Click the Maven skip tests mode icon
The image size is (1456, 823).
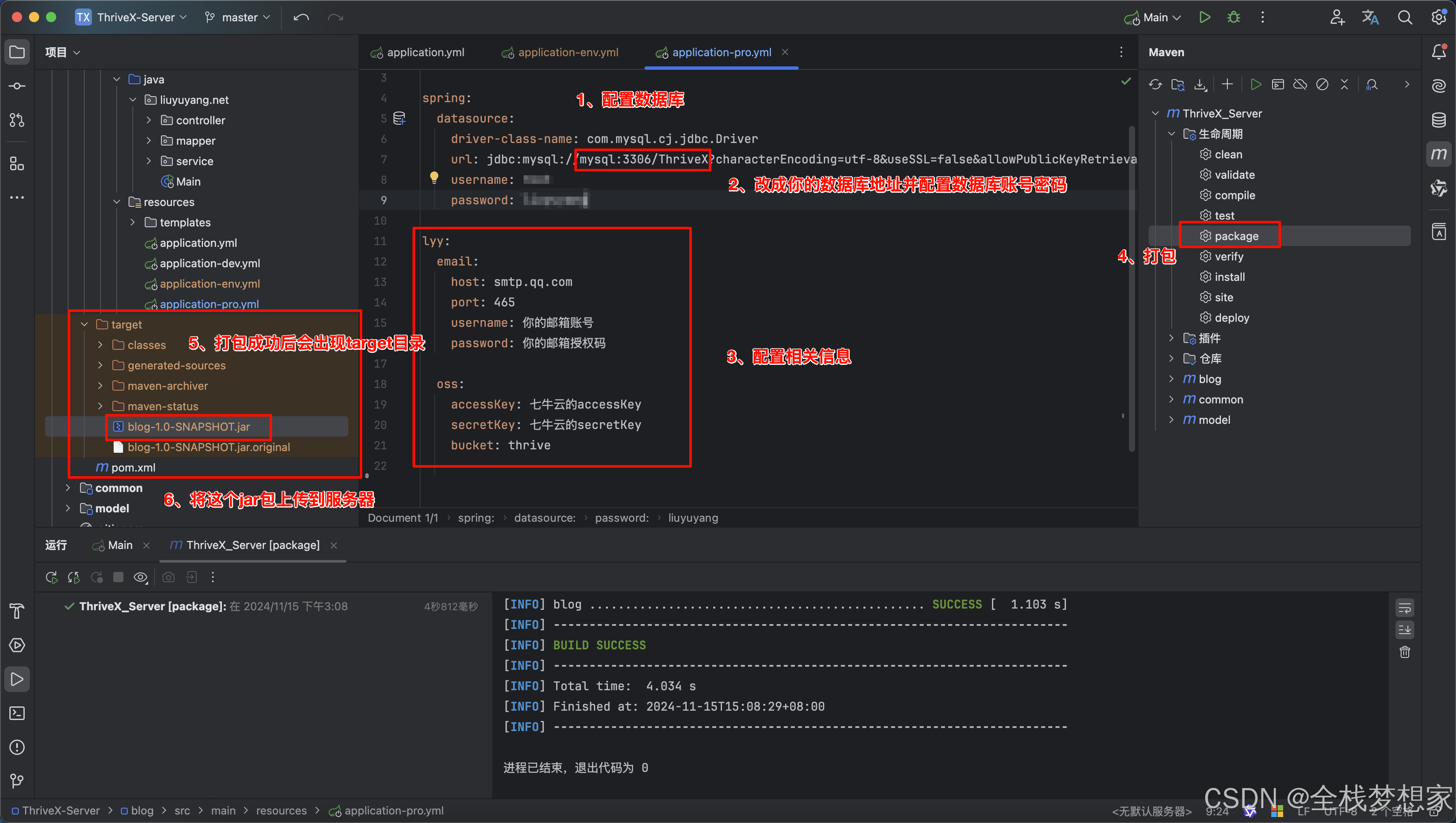click(1322, 85)
